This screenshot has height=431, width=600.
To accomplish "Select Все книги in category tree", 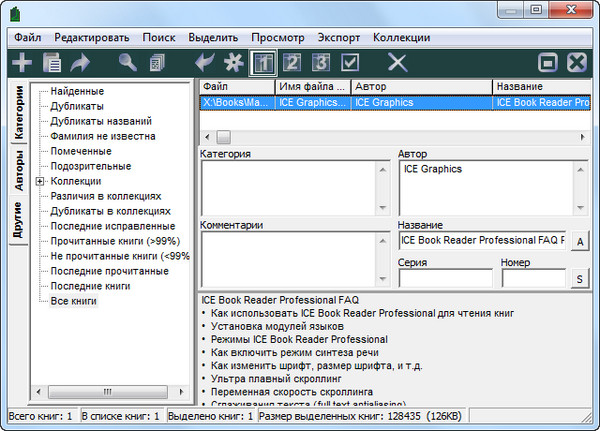I will tap(73, 301).
